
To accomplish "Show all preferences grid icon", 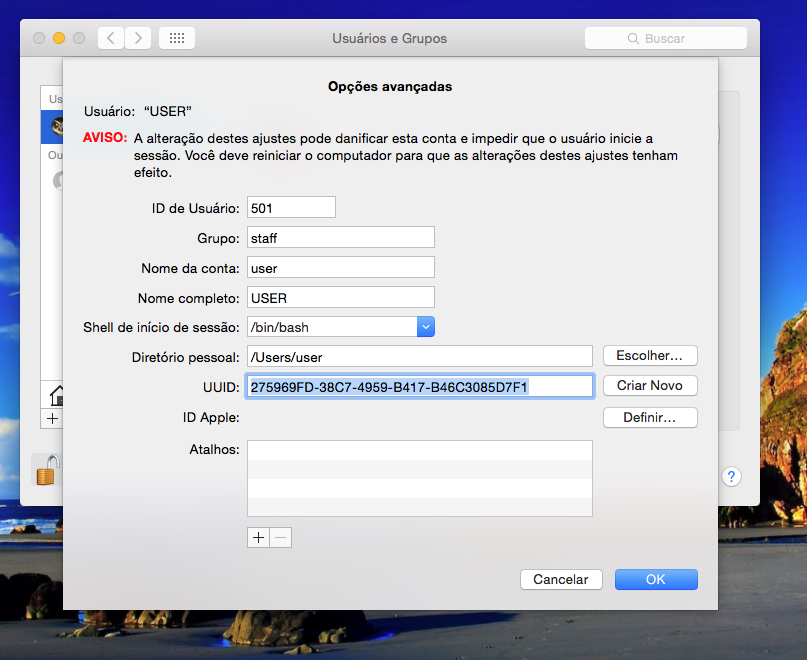I will (177, 38).
